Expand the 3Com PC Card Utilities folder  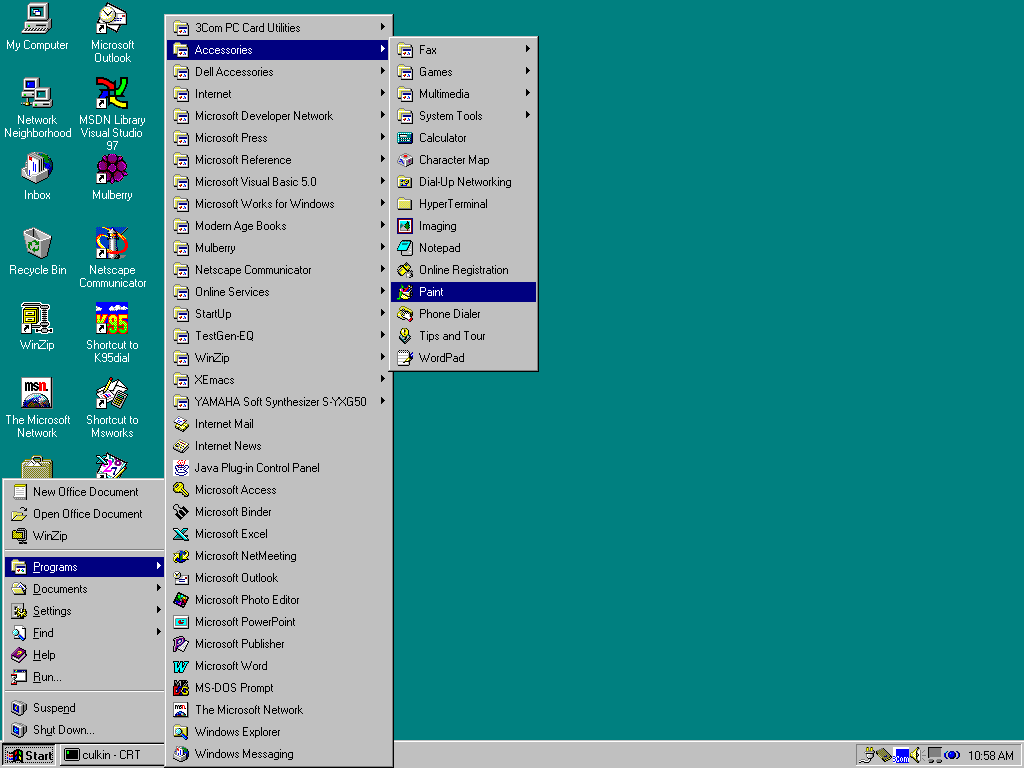coord(279,27)
